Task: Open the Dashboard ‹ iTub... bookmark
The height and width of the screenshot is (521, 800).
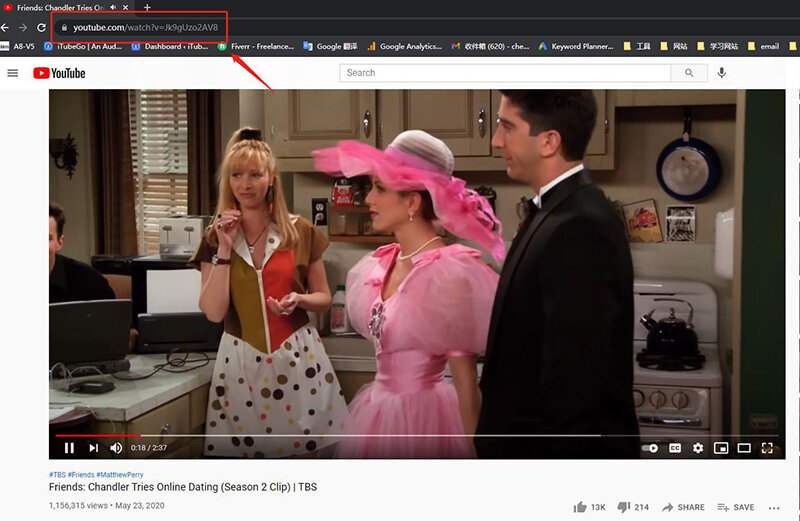Action: point(170,46)
